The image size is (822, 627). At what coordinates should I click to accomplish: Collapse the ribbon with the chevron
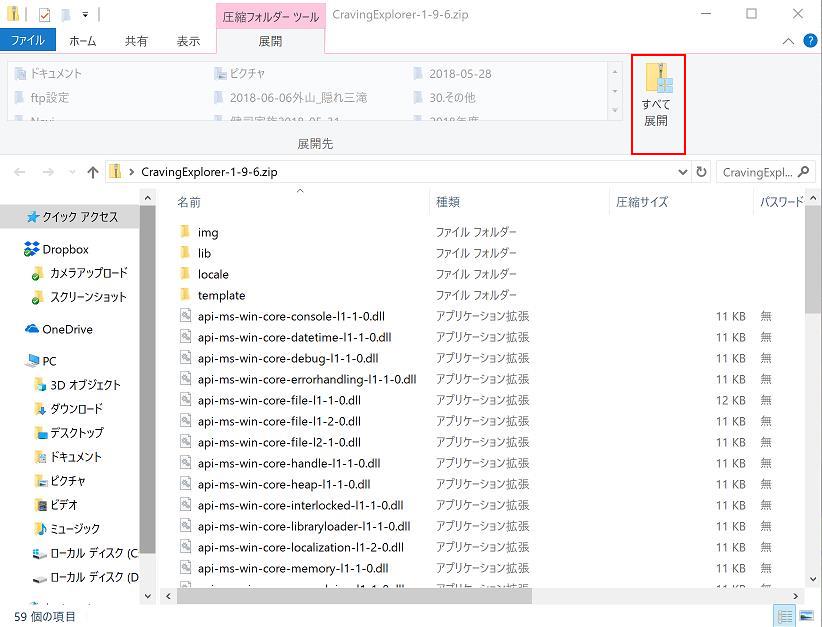point(788,41)
